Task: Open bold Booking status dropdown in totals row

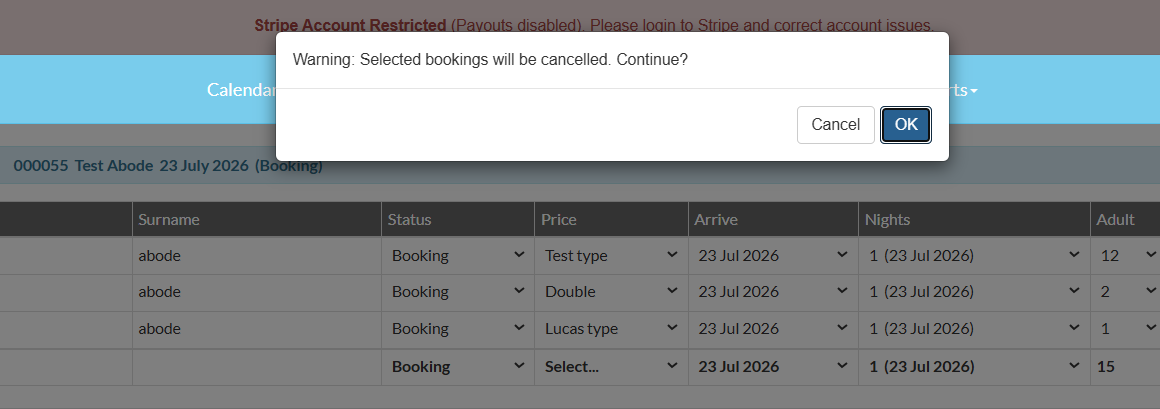Action: pyautogui.click(x=458, y=367)
